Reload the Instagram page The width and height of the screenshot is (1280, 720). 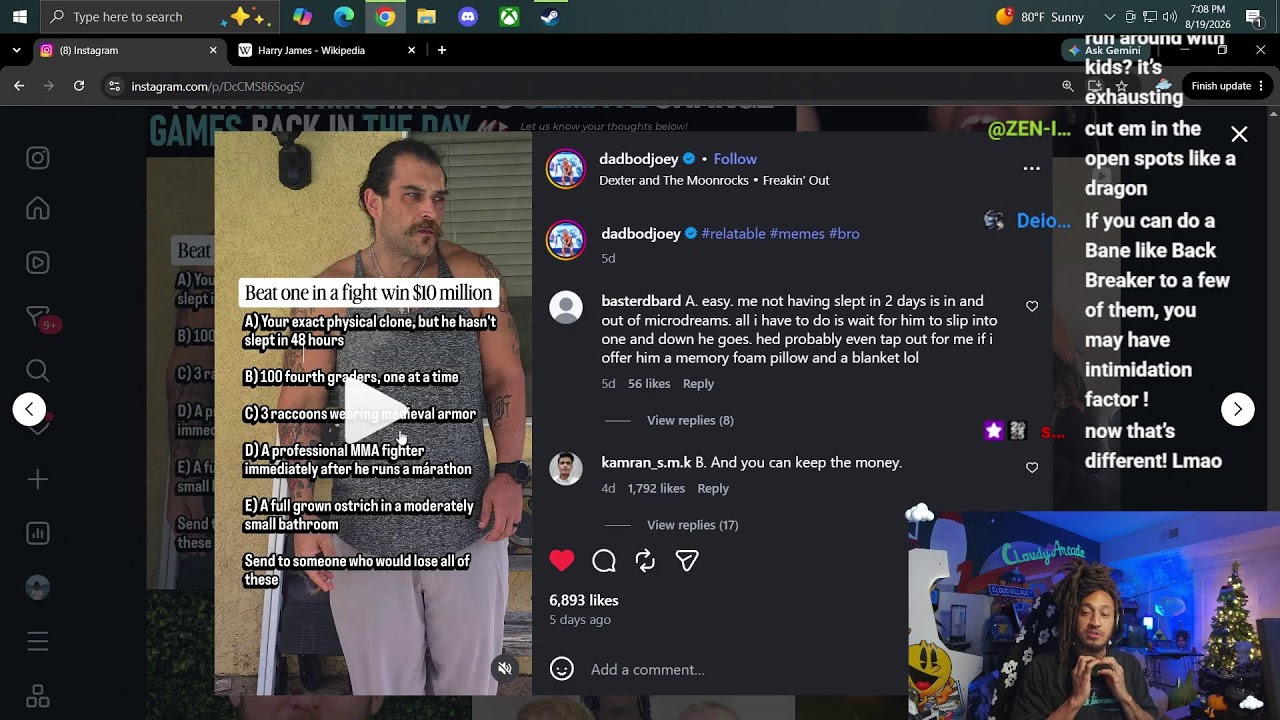point(79,86)
